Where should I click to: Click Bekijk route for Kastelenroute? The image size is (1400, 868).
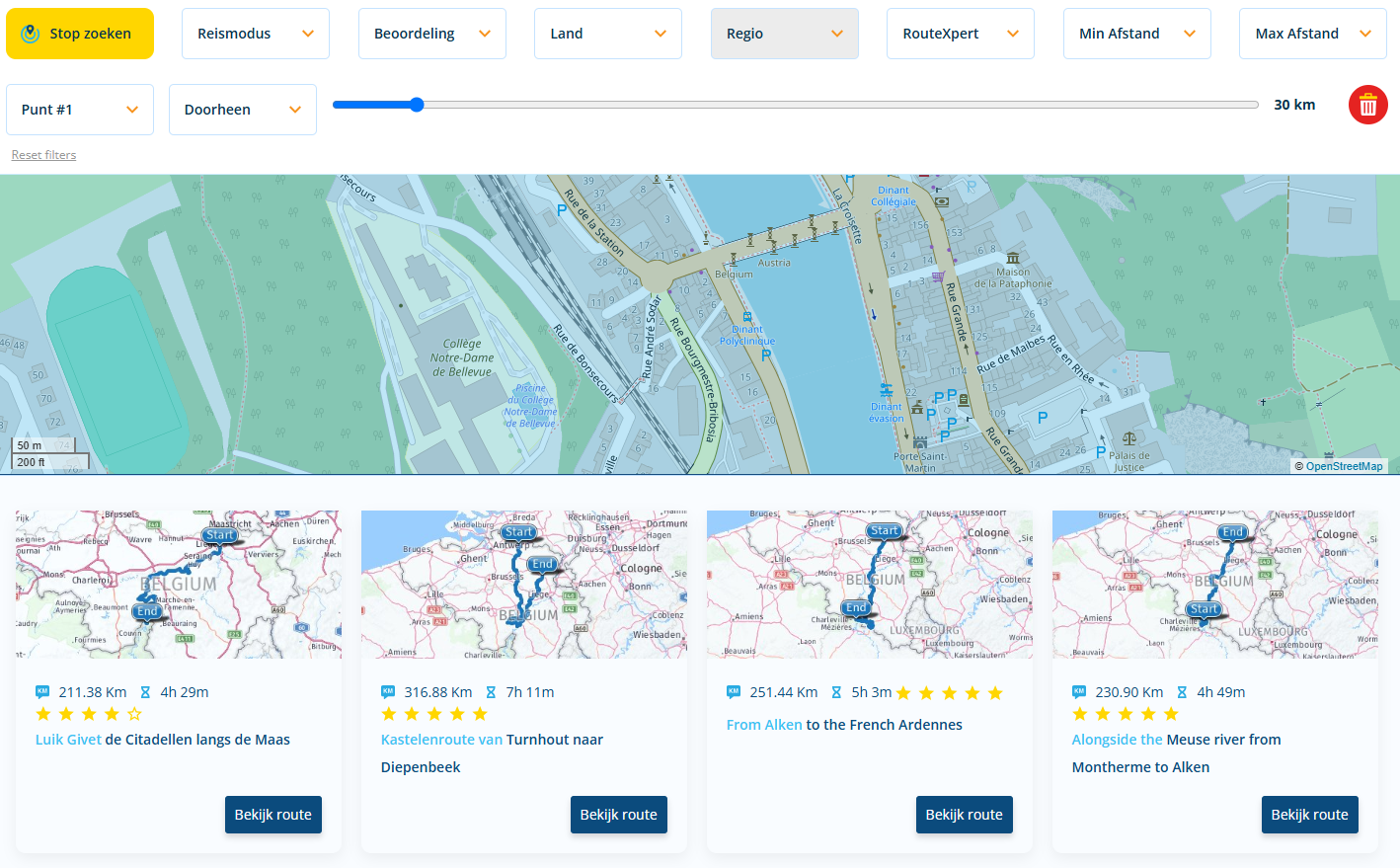point(619,815)
